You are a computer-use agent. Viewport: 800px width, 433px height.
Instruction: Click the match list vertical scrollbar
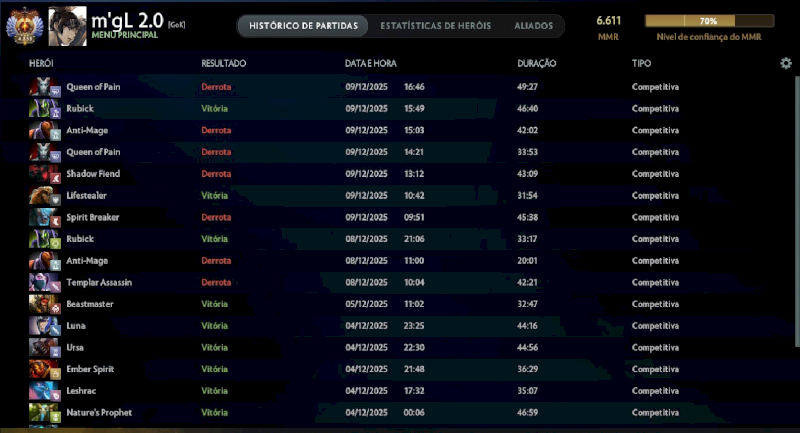coord(797,212)
